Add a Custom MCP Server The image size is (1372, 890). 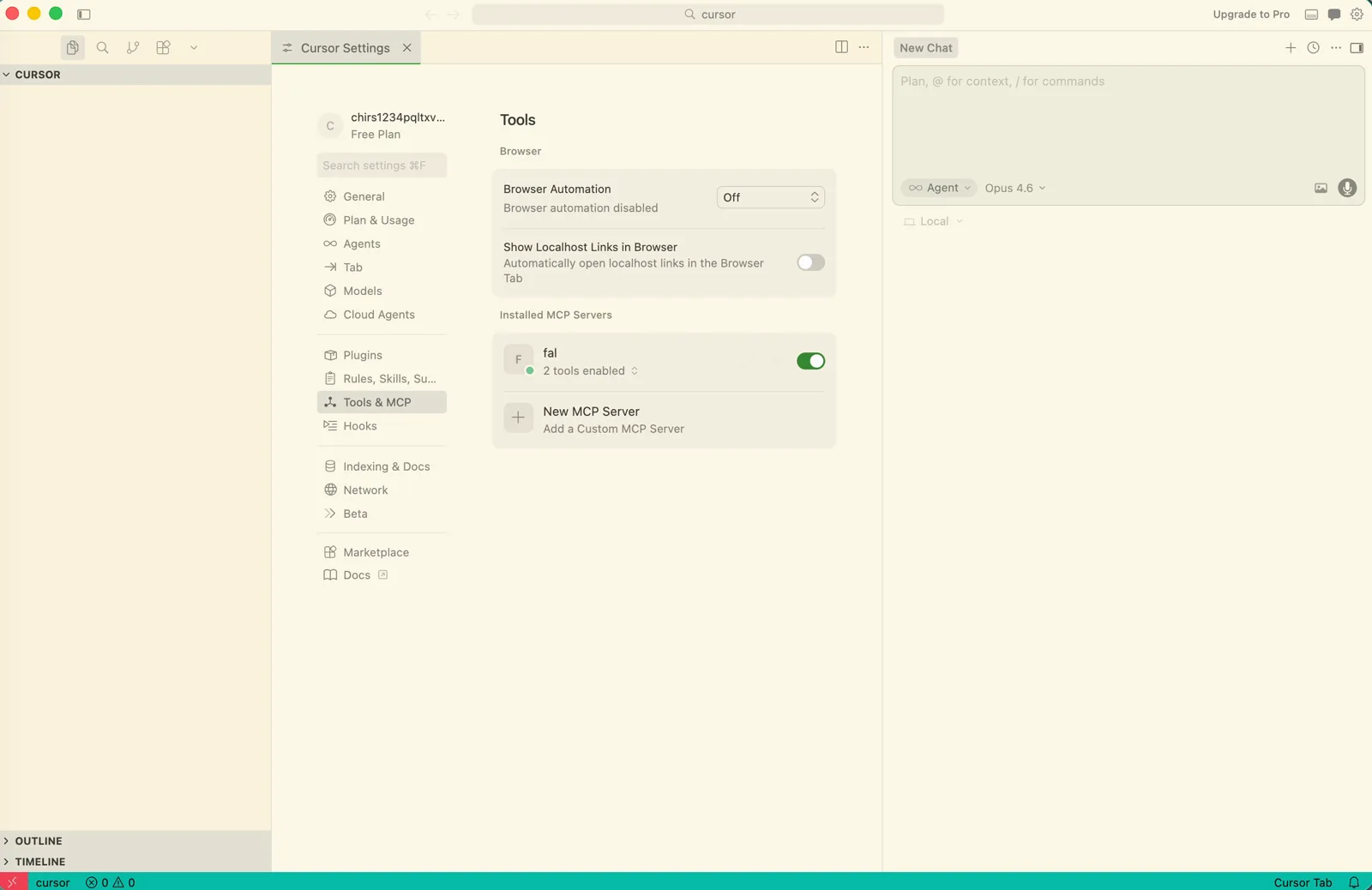(664, 420)
